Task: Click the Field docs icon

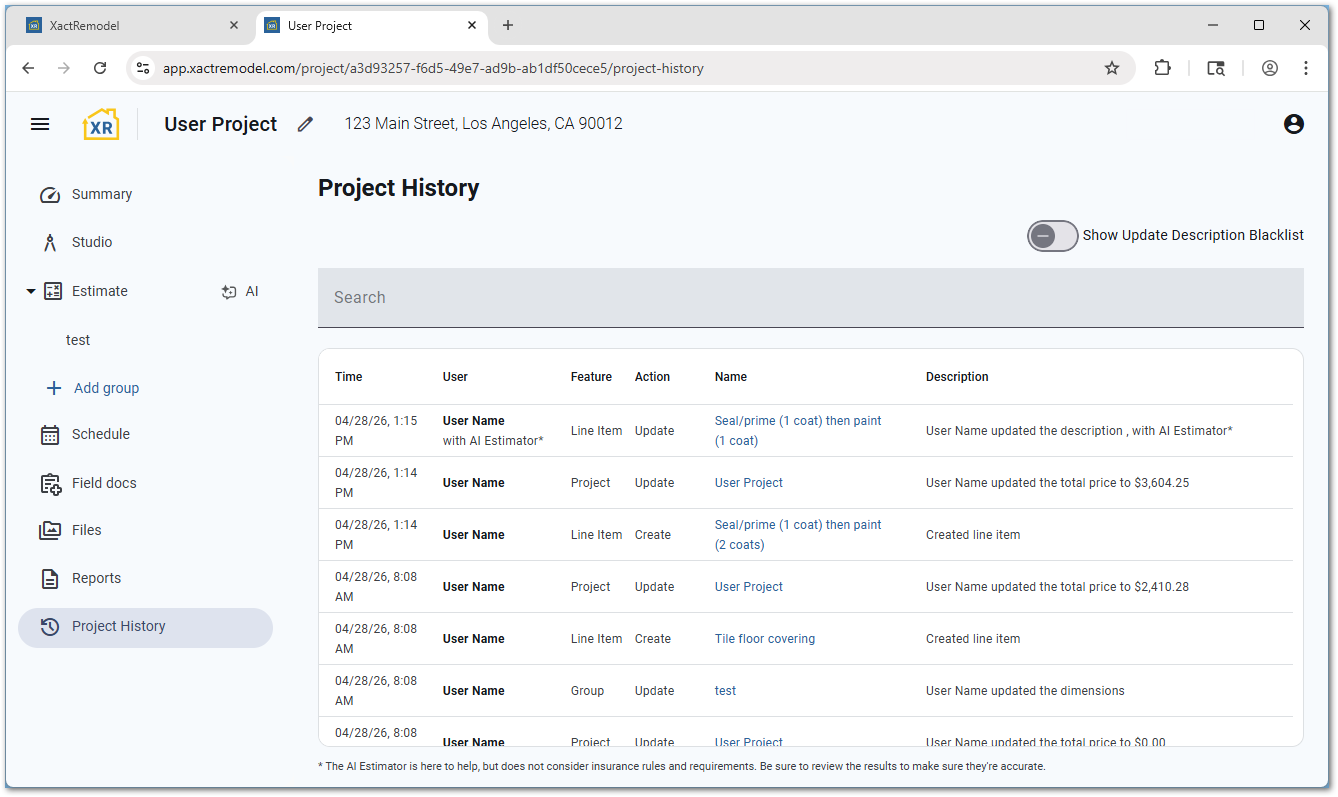Action: (x=50, y=483)
